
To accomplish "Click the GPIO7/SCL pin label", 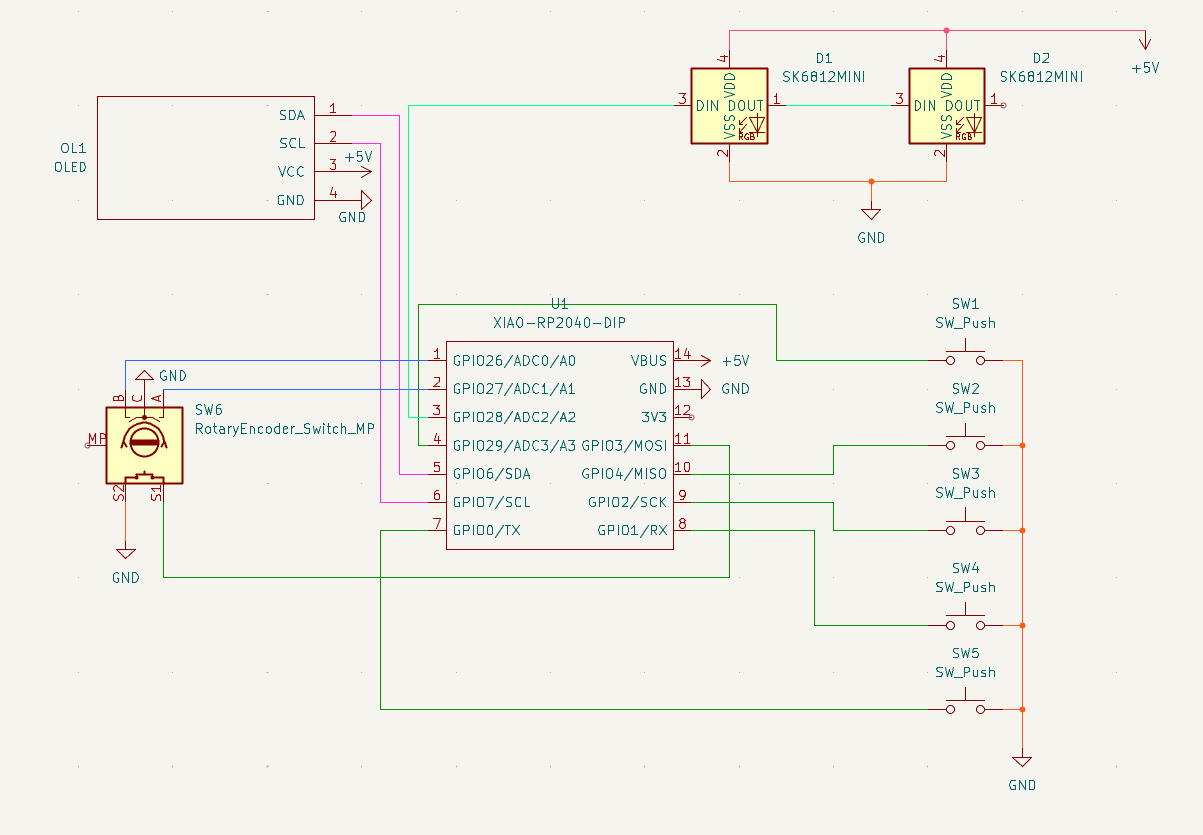I will (x=491, y=502).
